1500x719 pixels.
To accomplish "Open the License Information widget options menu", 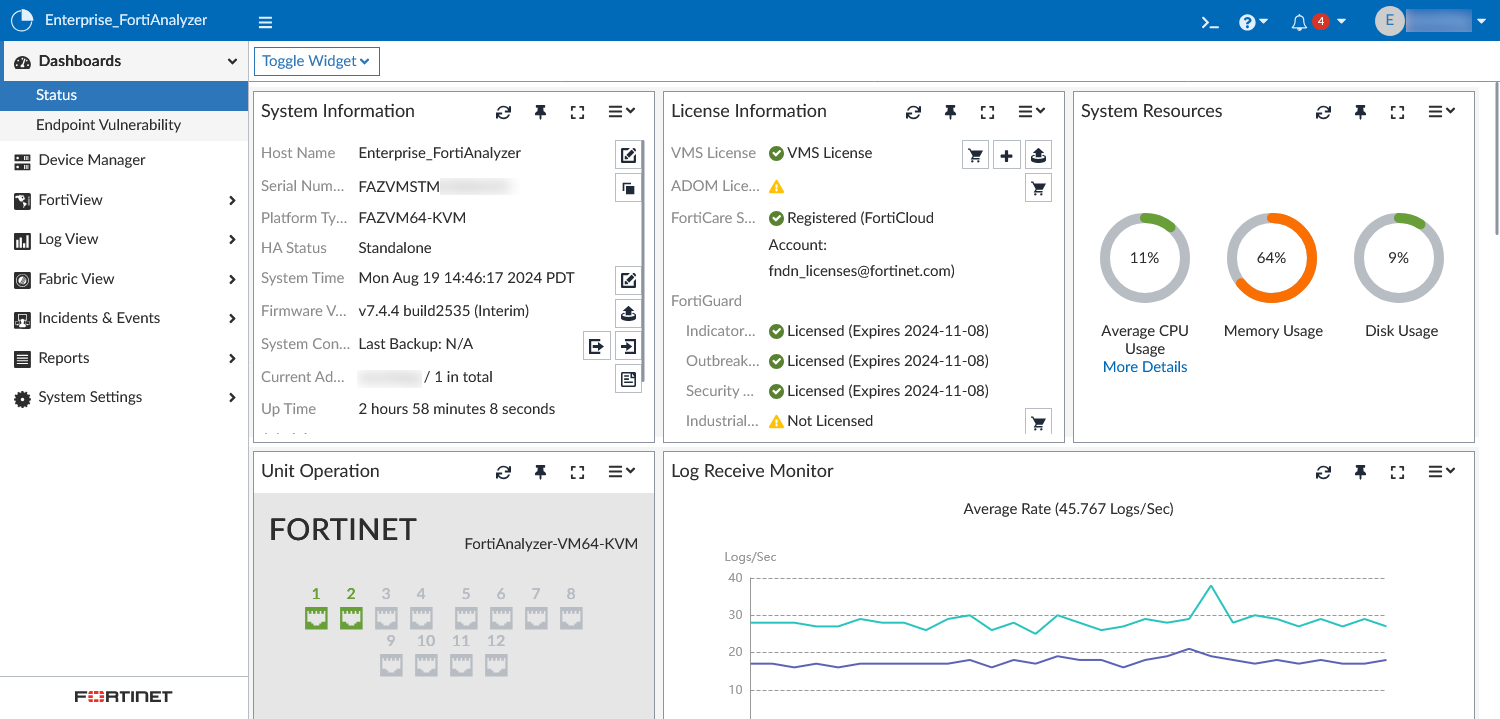I will 1032,112.
